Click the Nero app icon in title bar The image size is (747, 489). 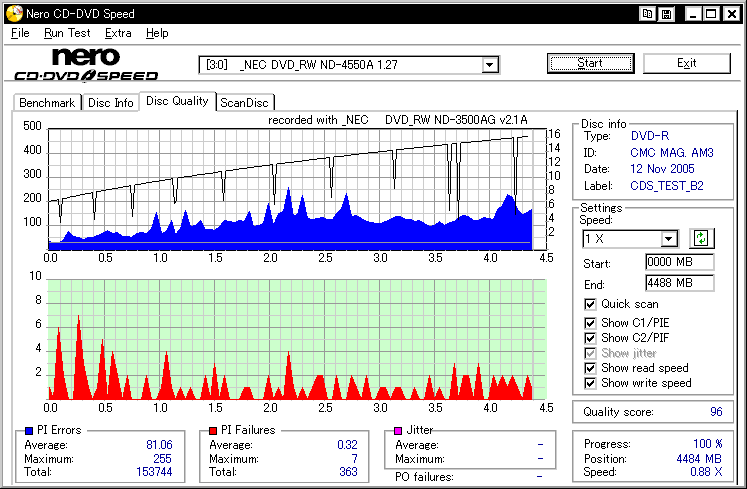(14, 13)
